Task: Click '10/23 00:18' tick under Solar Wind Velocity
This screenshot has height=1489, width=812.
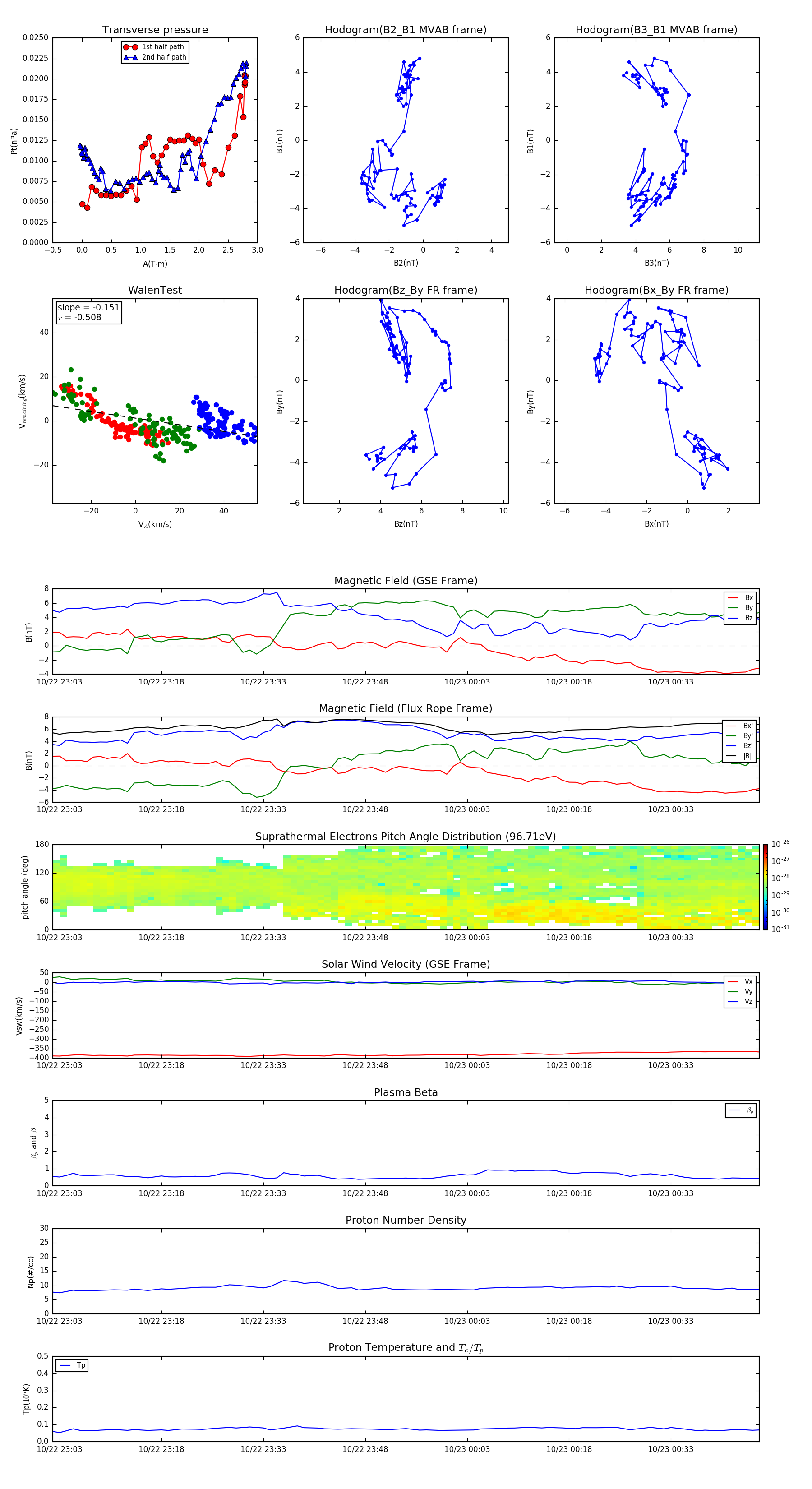Action: pos(569,1065)
